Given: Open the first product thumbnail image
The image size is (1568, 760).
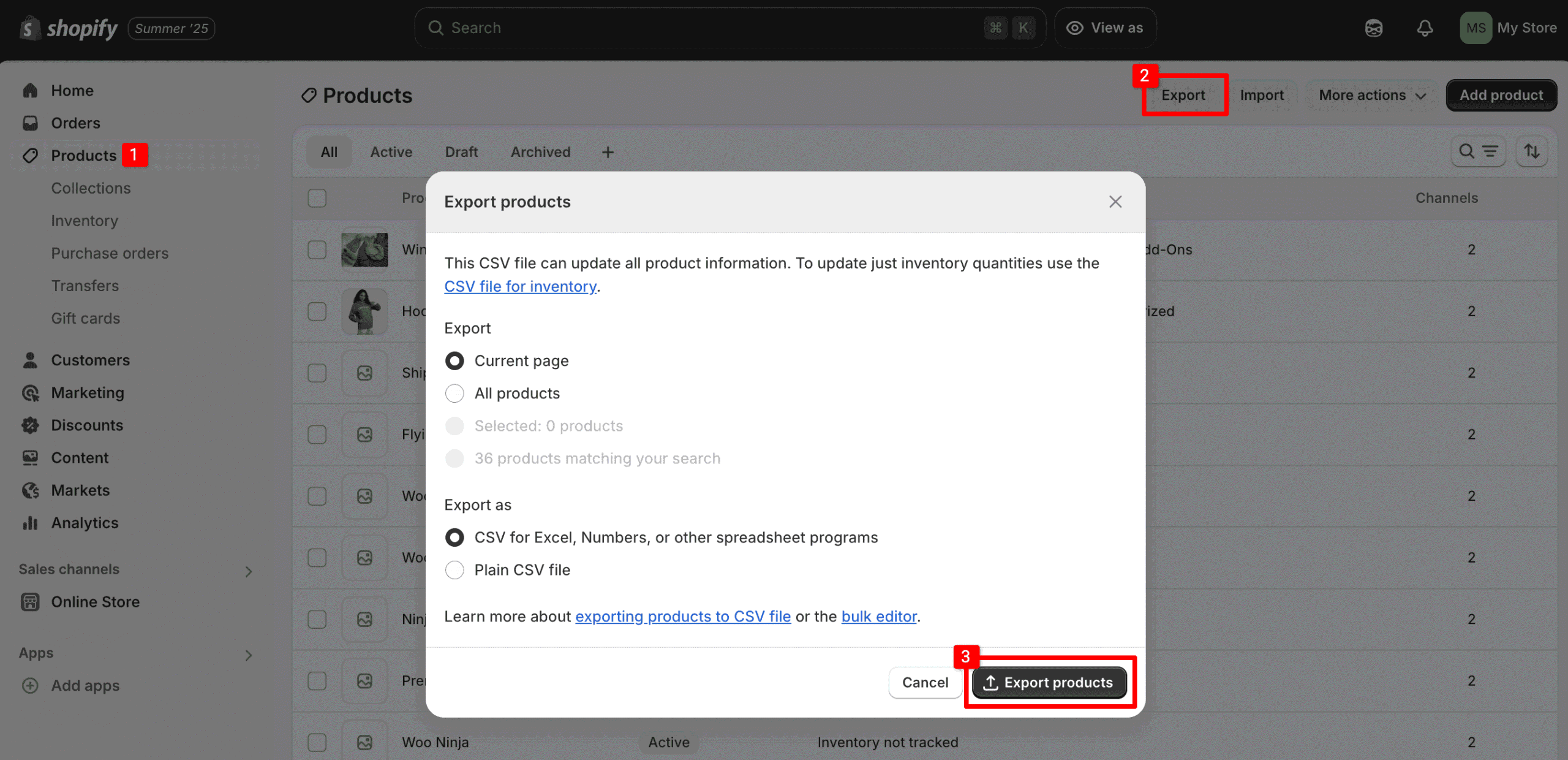Looking at the screenshot, I should (364, 249).
